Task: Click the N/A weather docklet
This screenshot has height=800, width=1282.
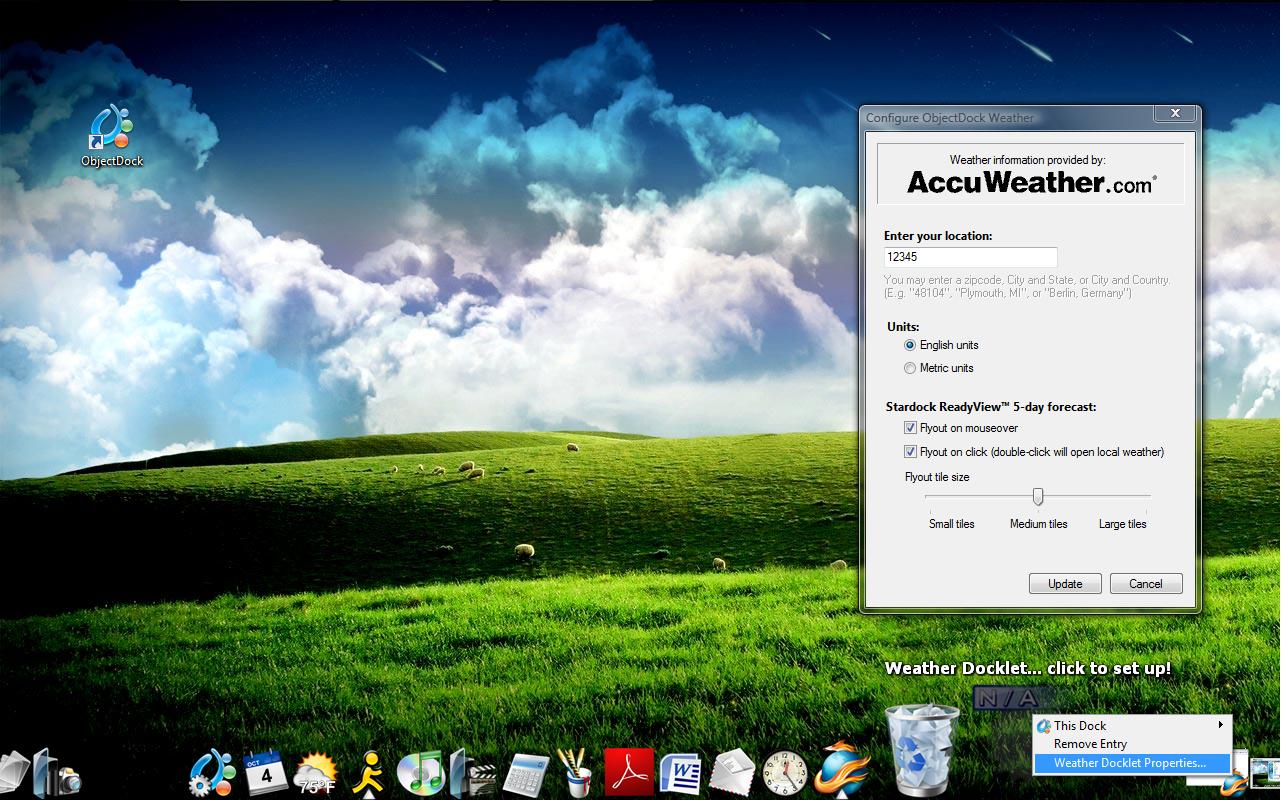Action: 1008,699
